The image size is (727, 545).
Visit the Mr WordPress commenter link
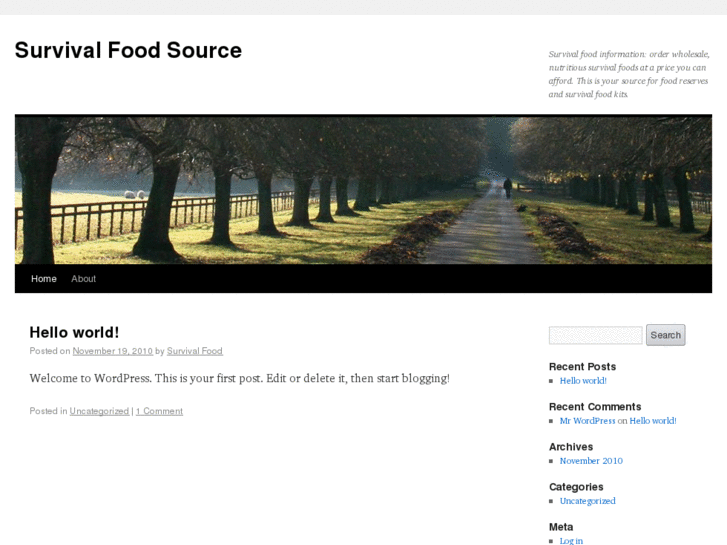pos(587,421)
